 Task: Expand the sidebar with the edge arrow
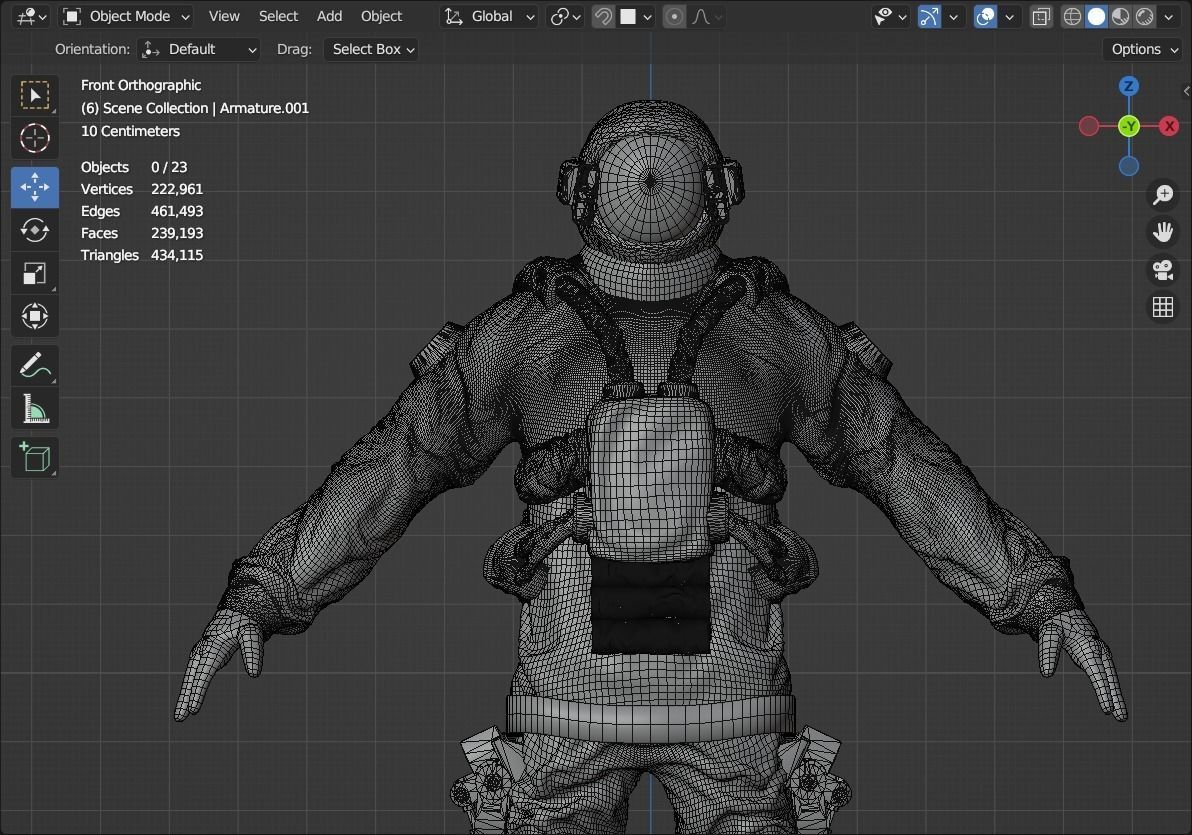tap(1186, 91)
